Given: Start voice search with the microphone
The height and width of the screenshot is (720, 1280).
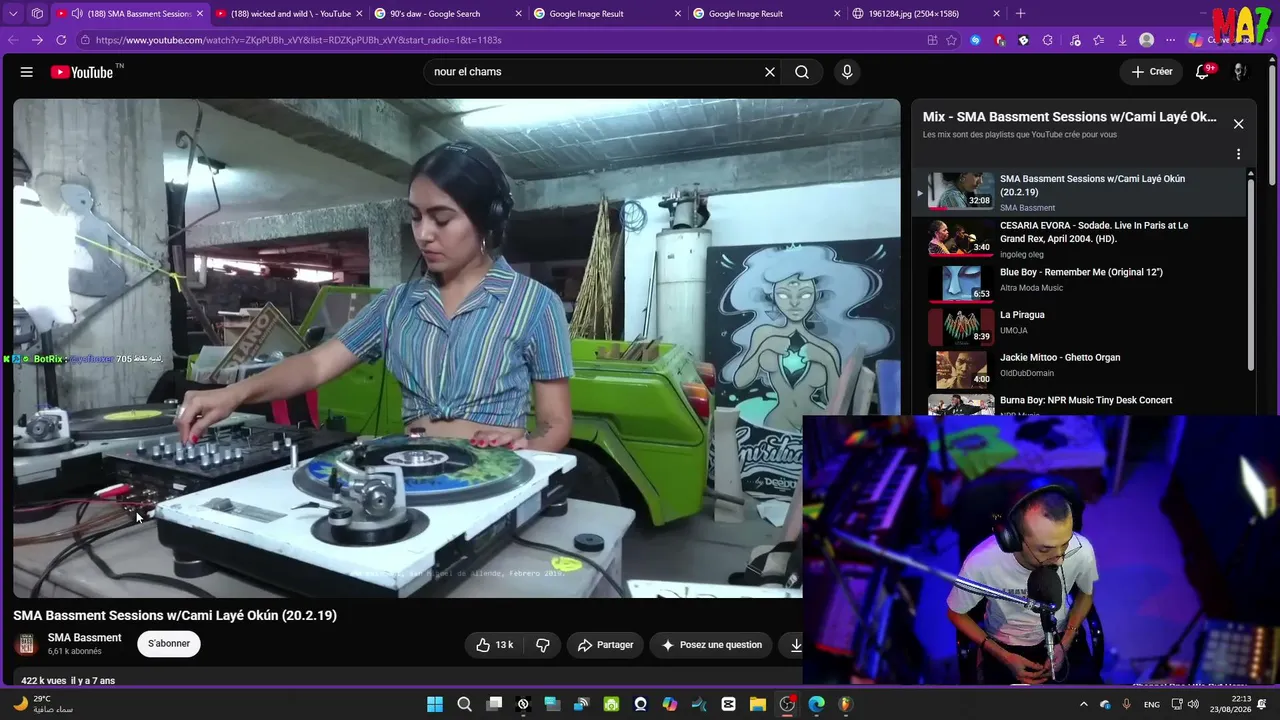Looking at the screenshot, I should tap(847, 72).
